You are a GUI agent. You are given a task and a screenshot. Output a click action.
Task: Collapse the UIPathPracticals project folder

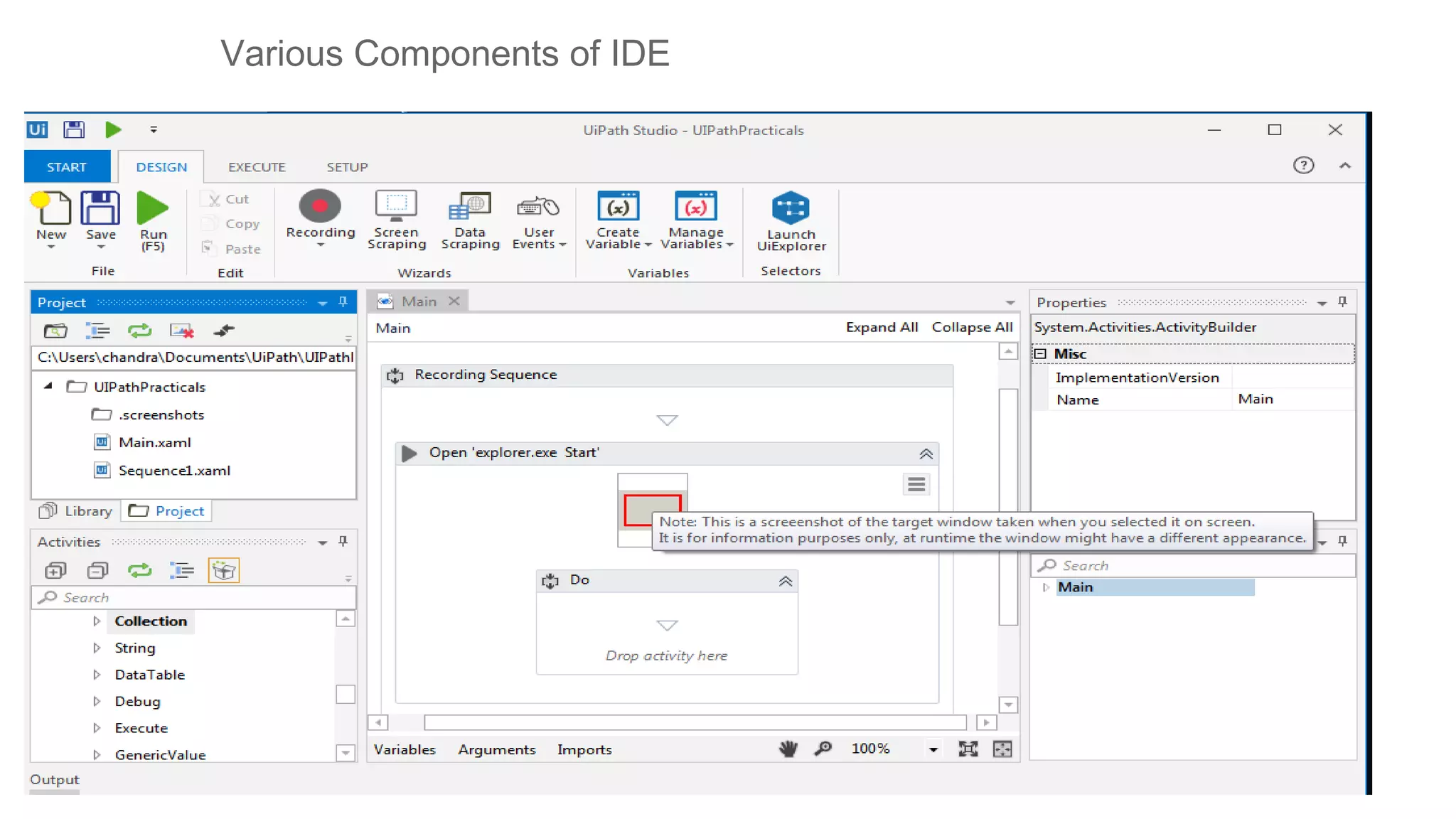[48, 386]
